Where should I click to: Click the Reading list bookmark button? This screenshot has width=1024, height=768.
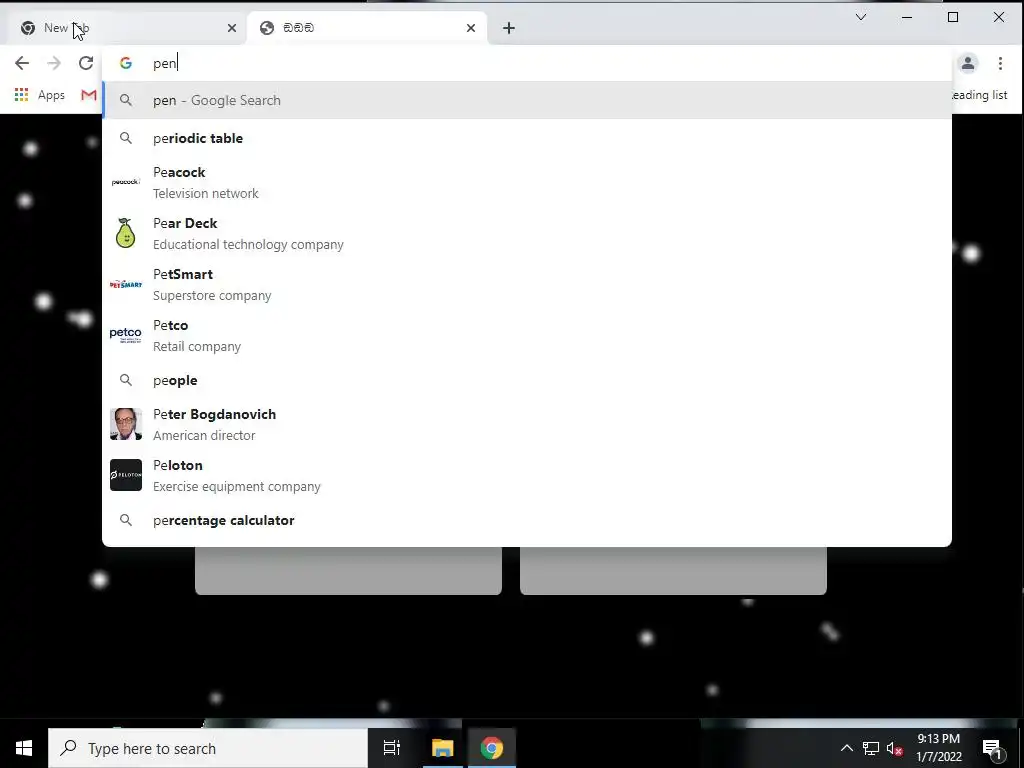[978, 95]
